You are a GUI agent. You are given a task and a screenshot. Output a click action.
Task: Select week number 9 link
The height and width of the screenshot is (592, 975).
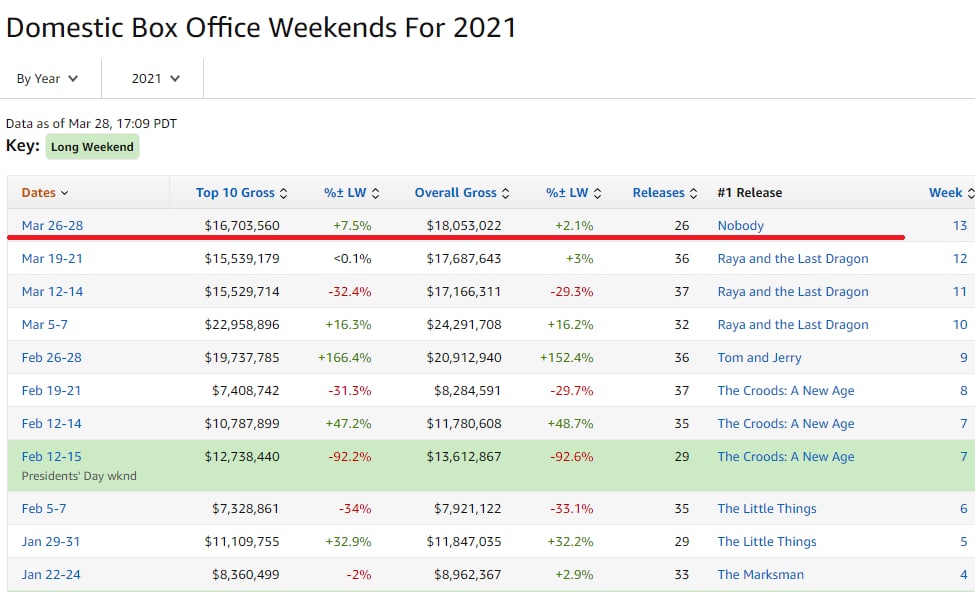tap(964, 358)
